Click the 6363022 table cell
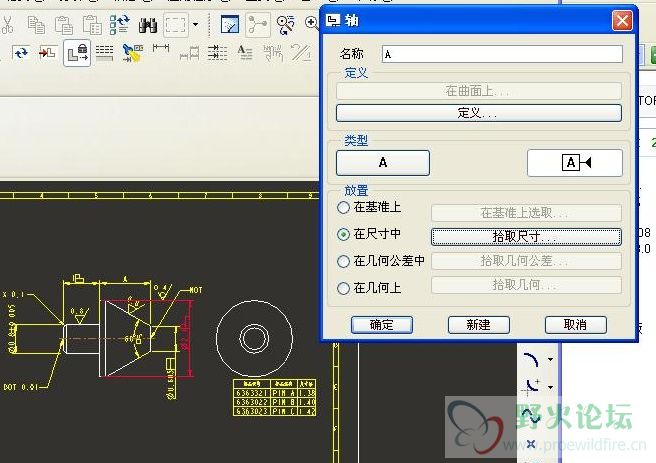Image resolution: width=656 pixels, height=463 pixels. pos(252,402)
